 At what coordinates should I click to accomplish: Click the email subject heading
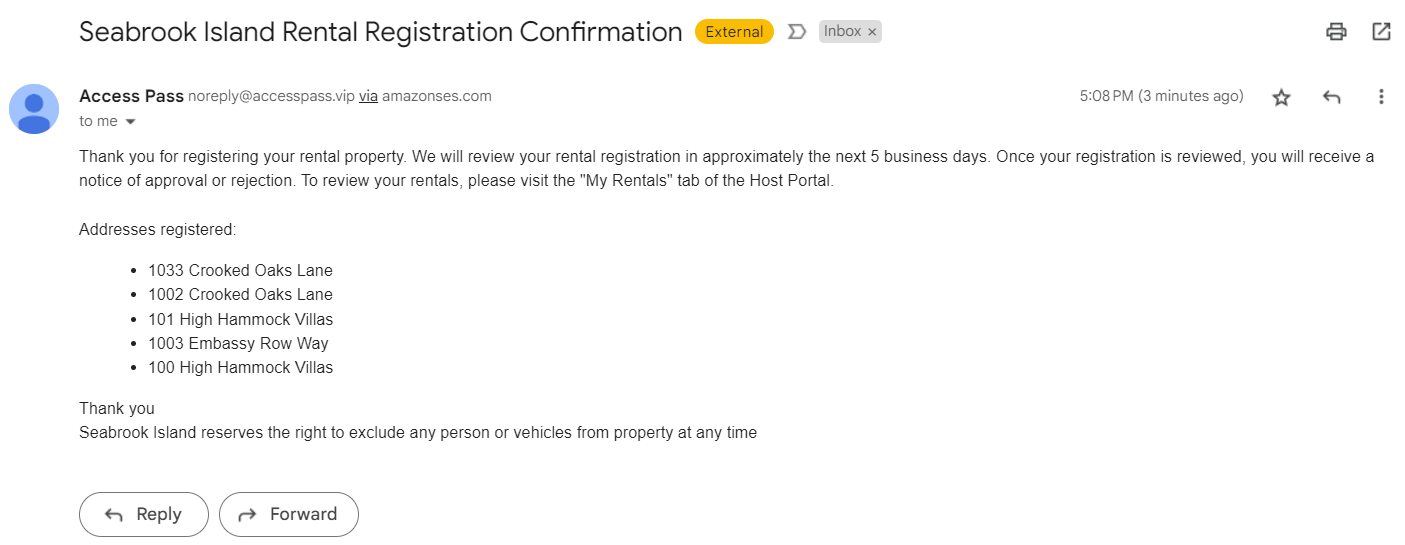coord(381,32)
